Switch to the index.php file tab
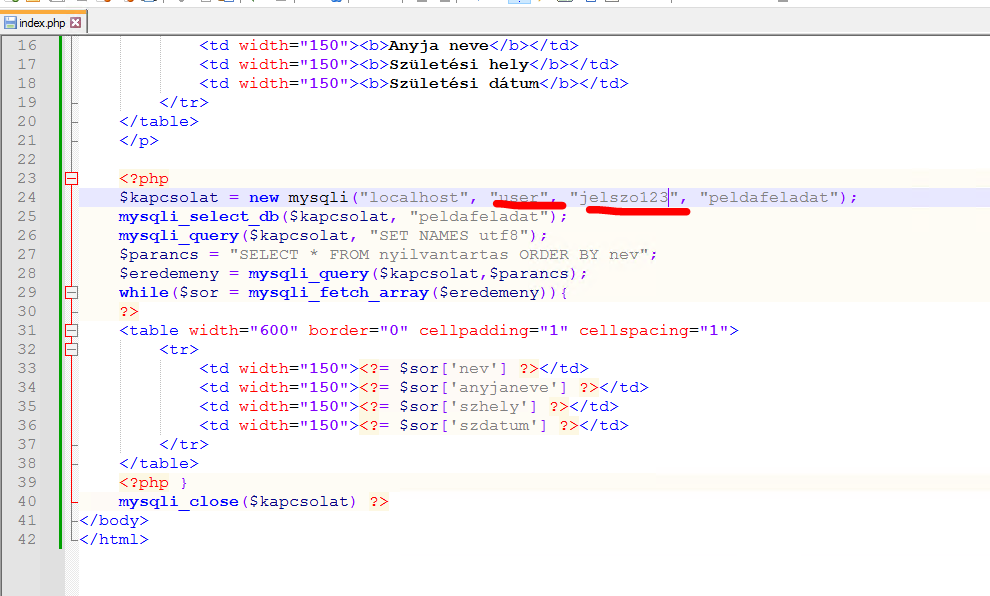 (43, 22)
